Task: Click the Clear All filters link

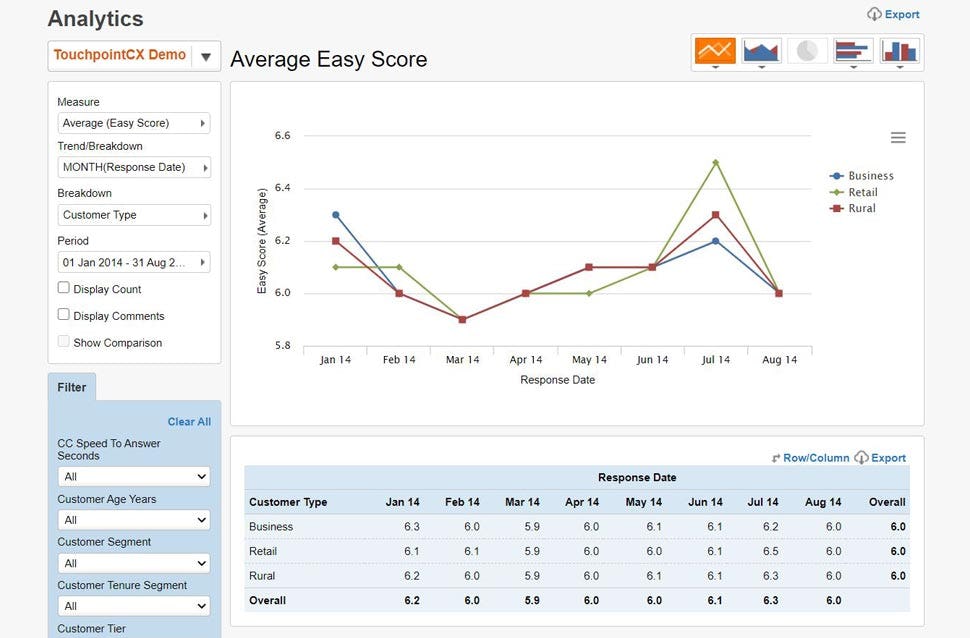Action: (189, 421)
